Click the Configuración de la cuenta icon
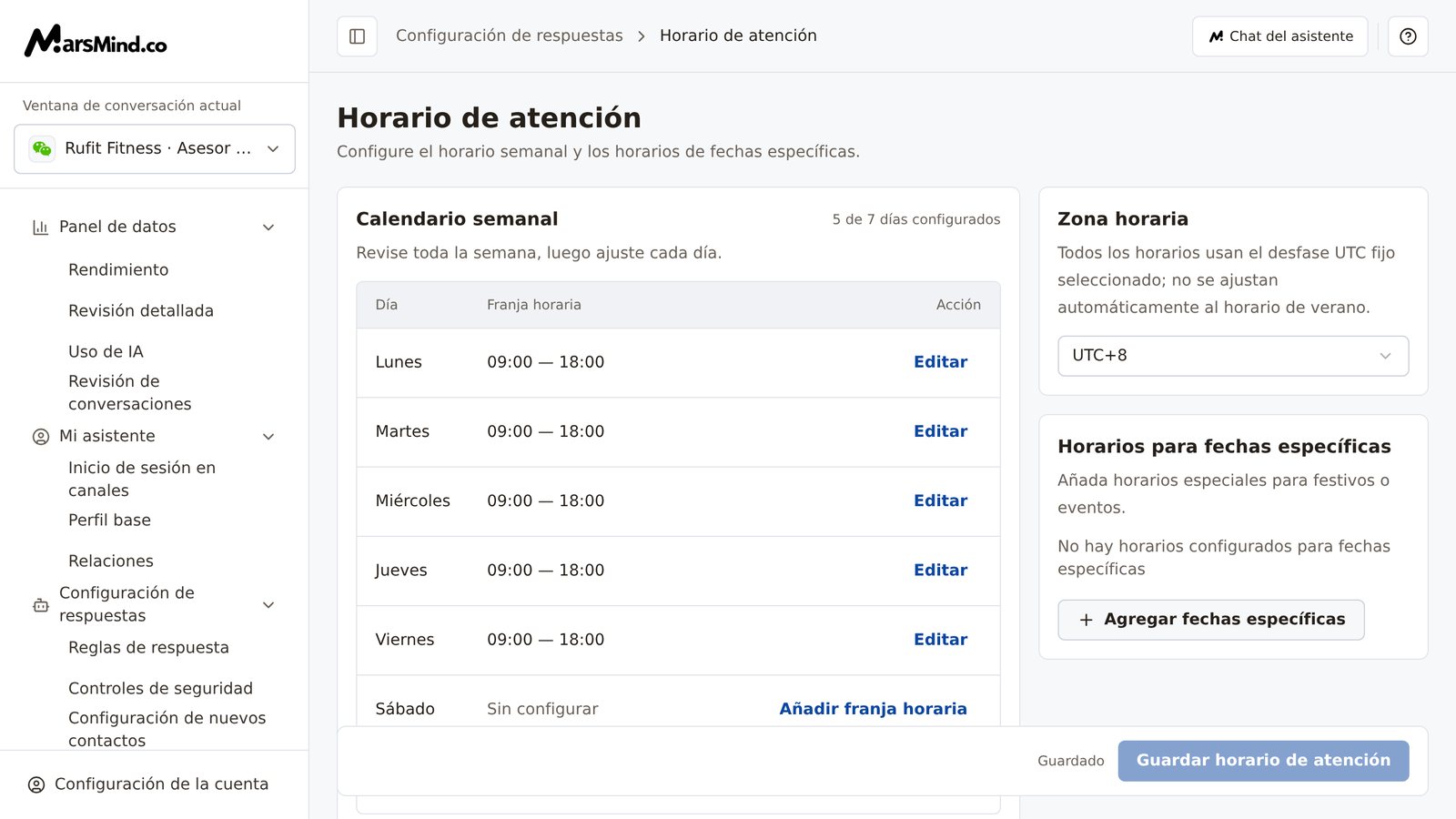 (36, 784)
